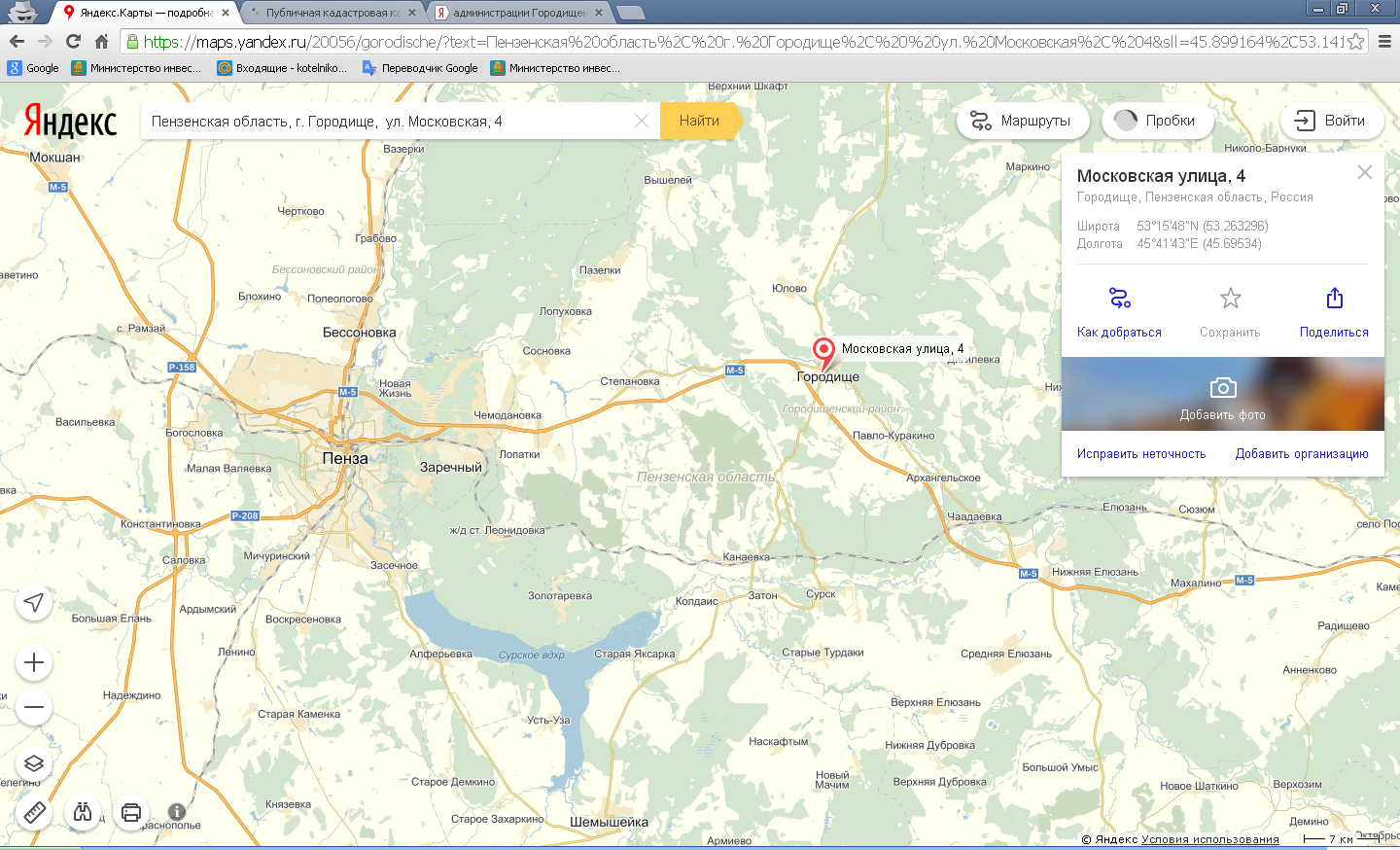The image size is (1400, 850).
Task: Click the Сурское вдхр. reservoir label
Action: tap(532, 655)
